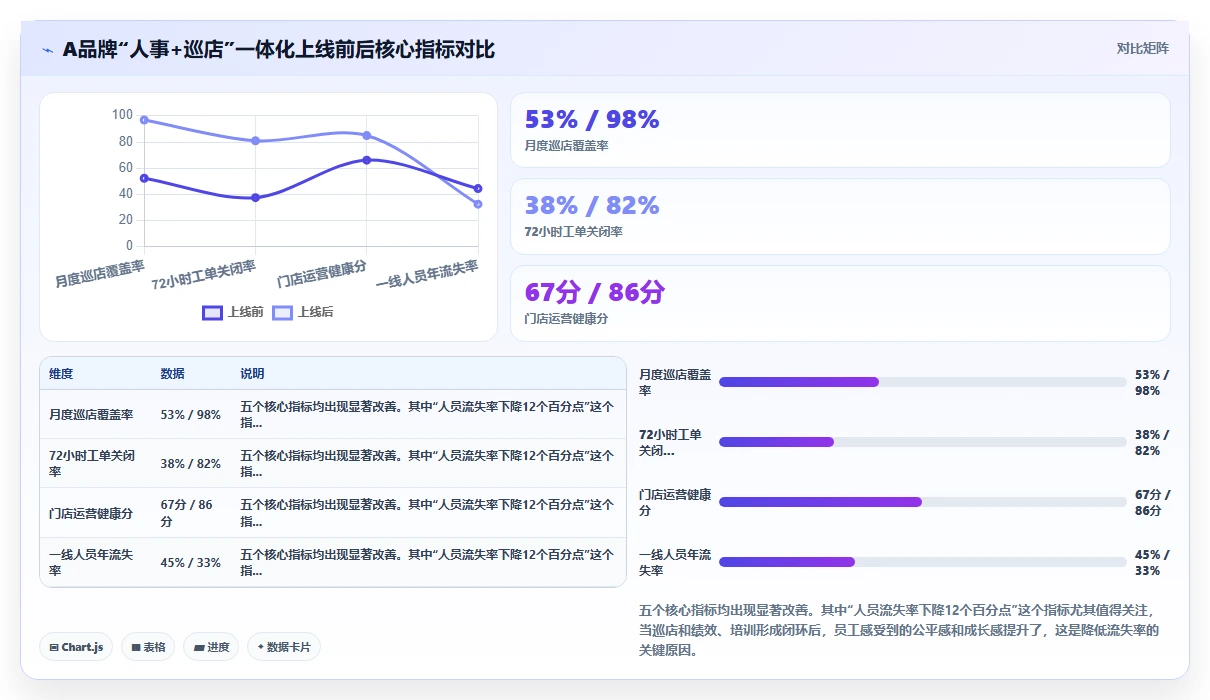
Task: Click the 月度巡店覆盖率 progress bar
Action: tap(922, 382)
